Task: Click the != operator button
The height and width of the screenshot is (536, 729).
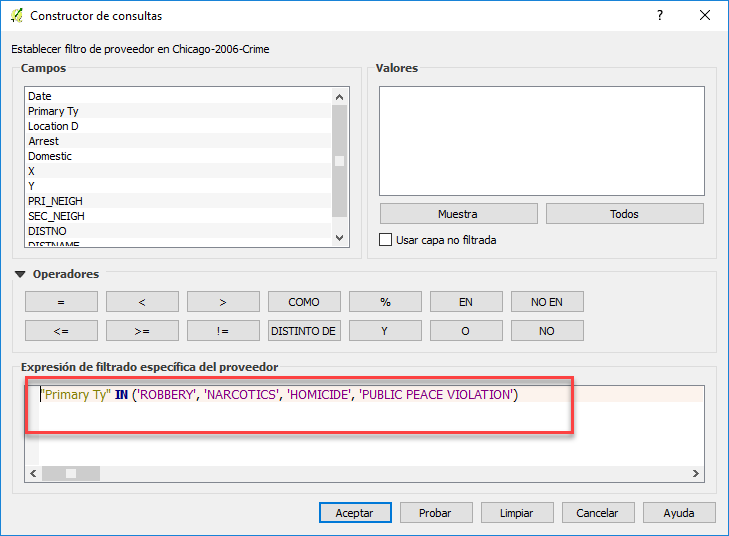Action: click(223, 331)
